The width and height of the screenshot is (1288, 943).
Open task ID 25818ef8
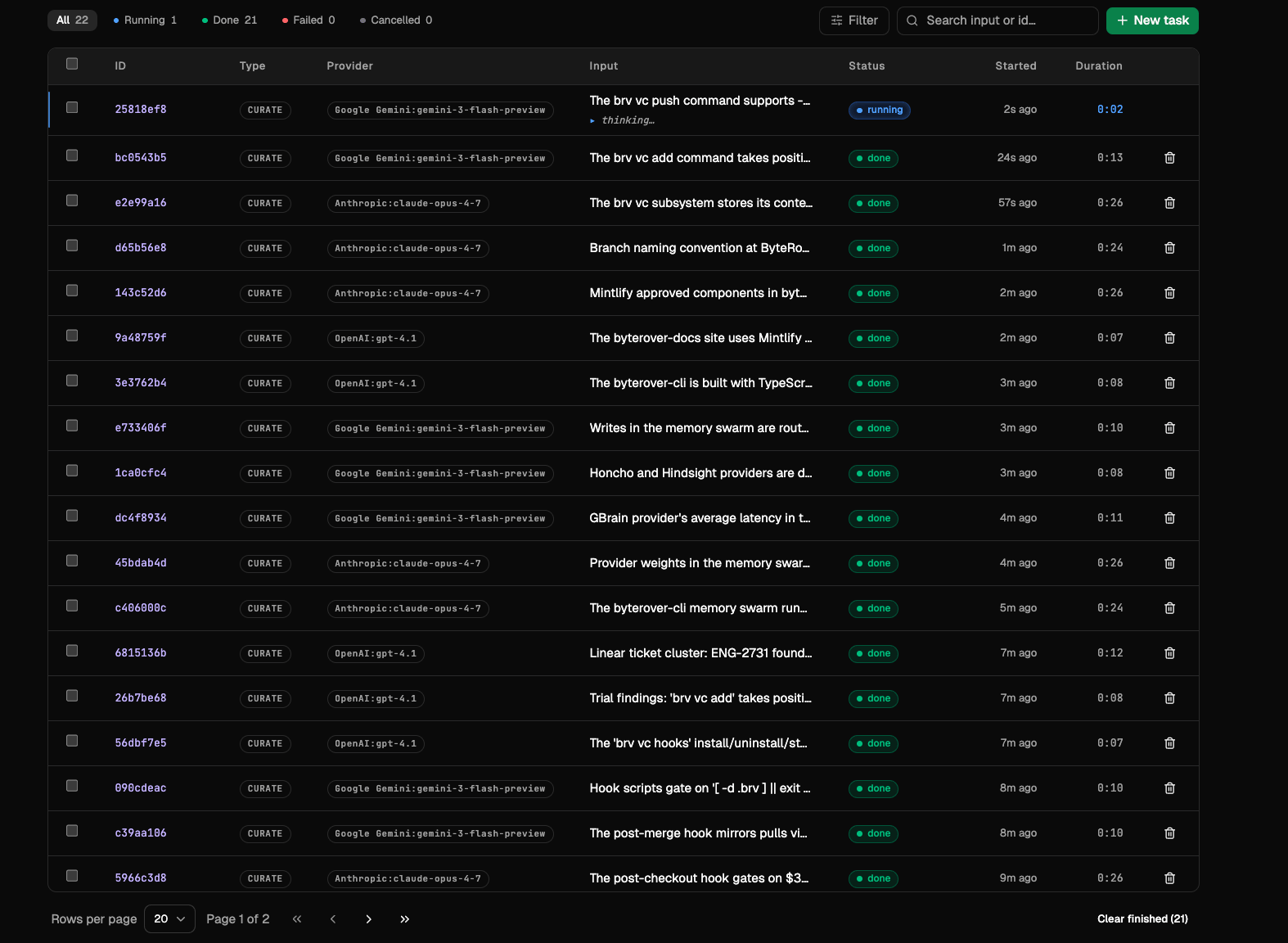click(x=141, y=110)
